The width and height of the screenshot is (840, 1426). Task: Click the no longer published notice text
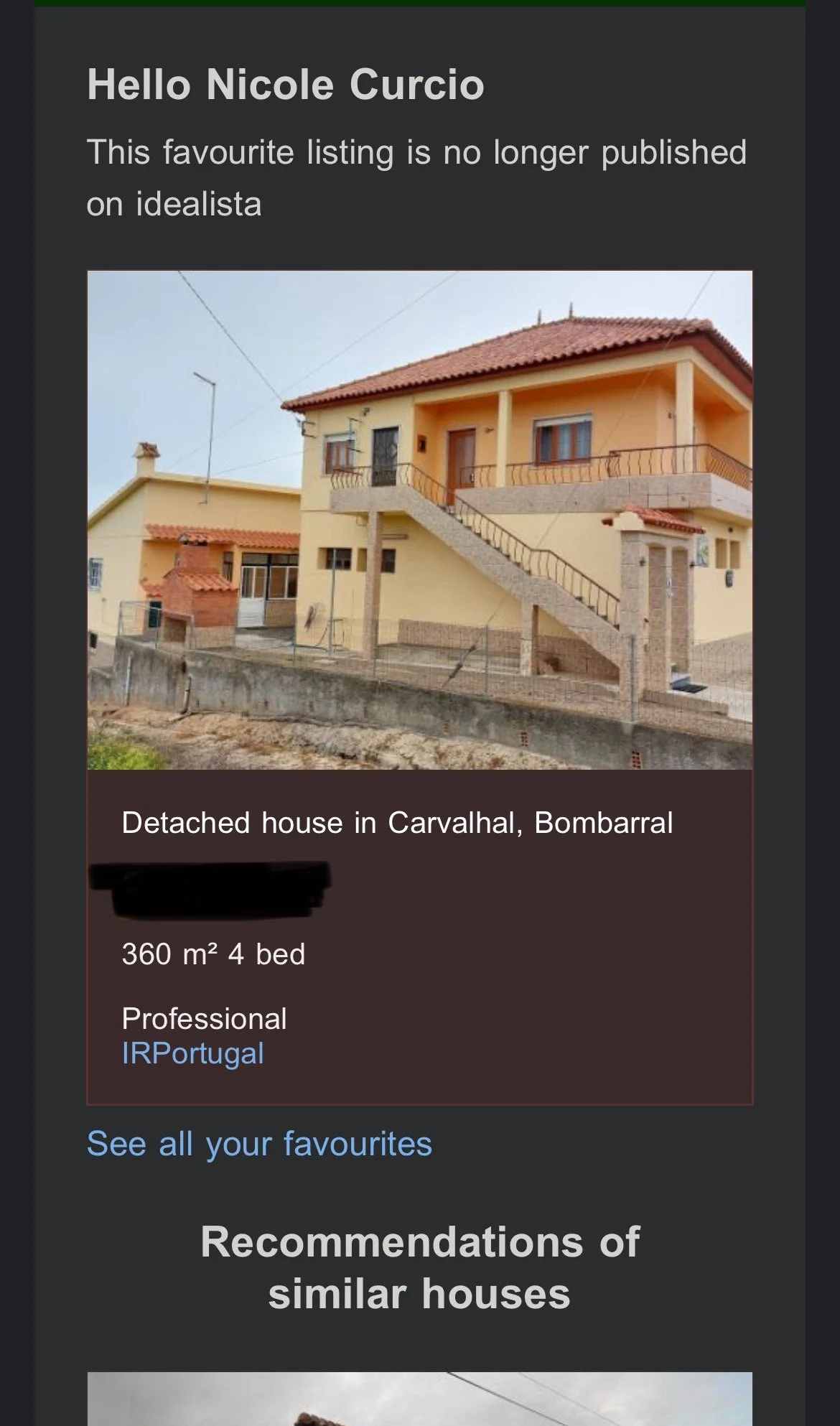point(416,178)
